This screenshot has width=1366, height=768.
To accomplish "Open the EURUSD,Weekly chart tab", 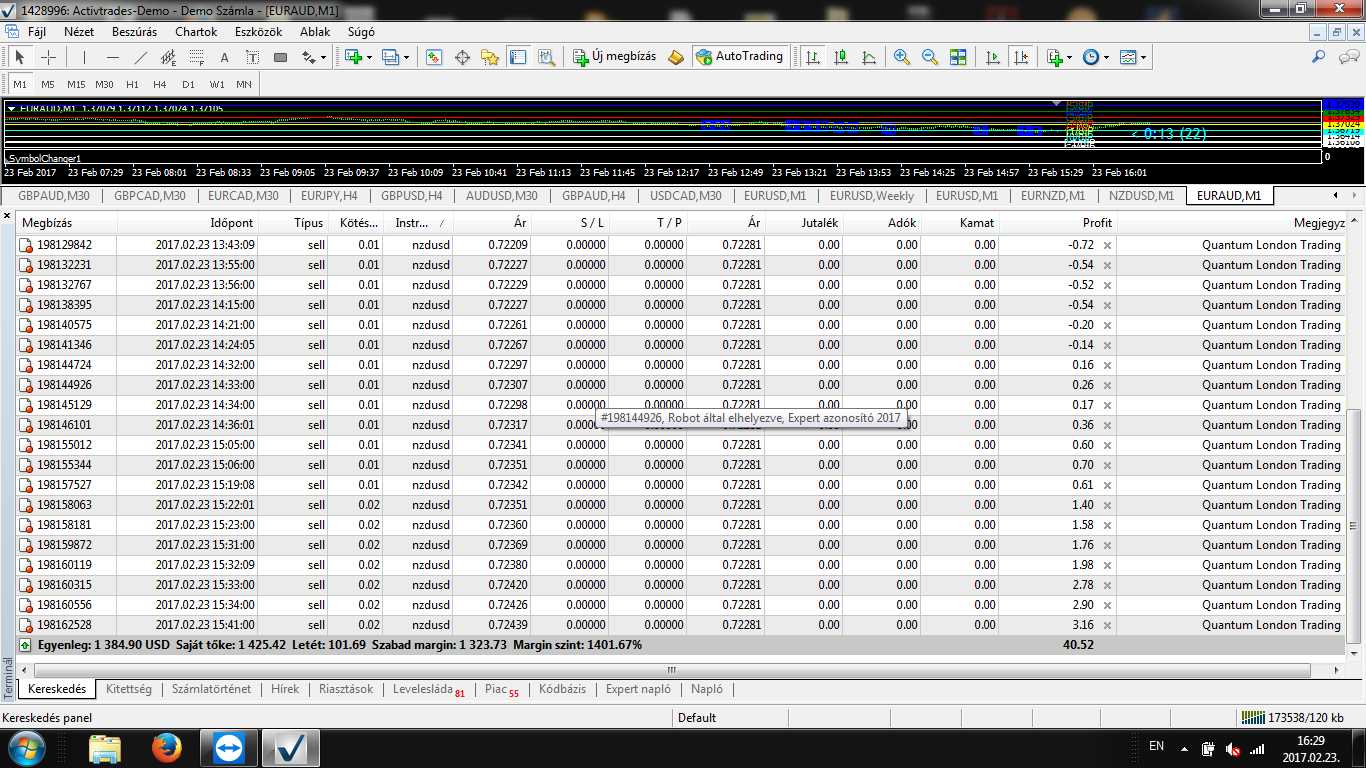I will (872, 196).
